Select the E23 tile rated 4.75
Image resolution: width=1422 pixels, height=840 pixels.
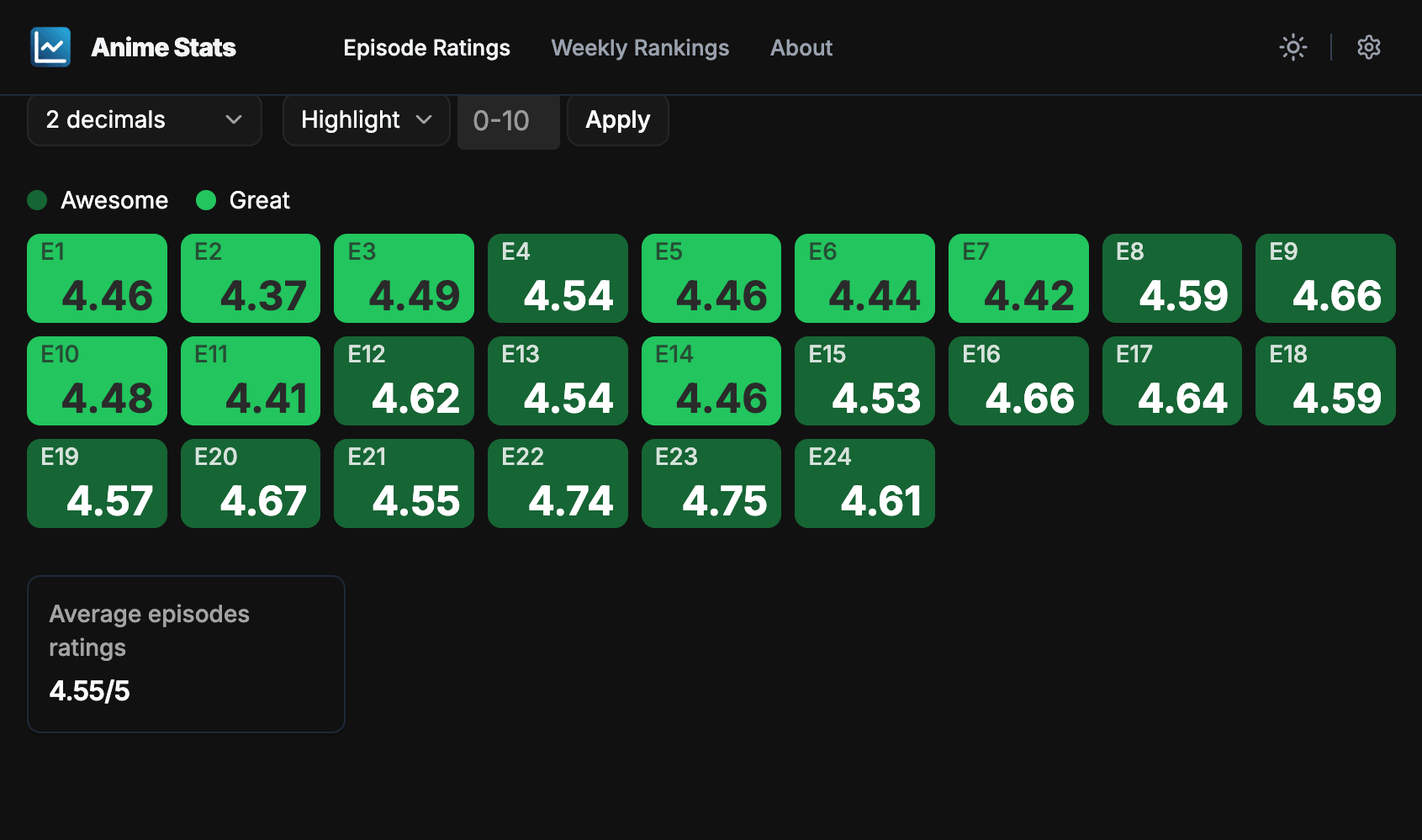point(711,483)
